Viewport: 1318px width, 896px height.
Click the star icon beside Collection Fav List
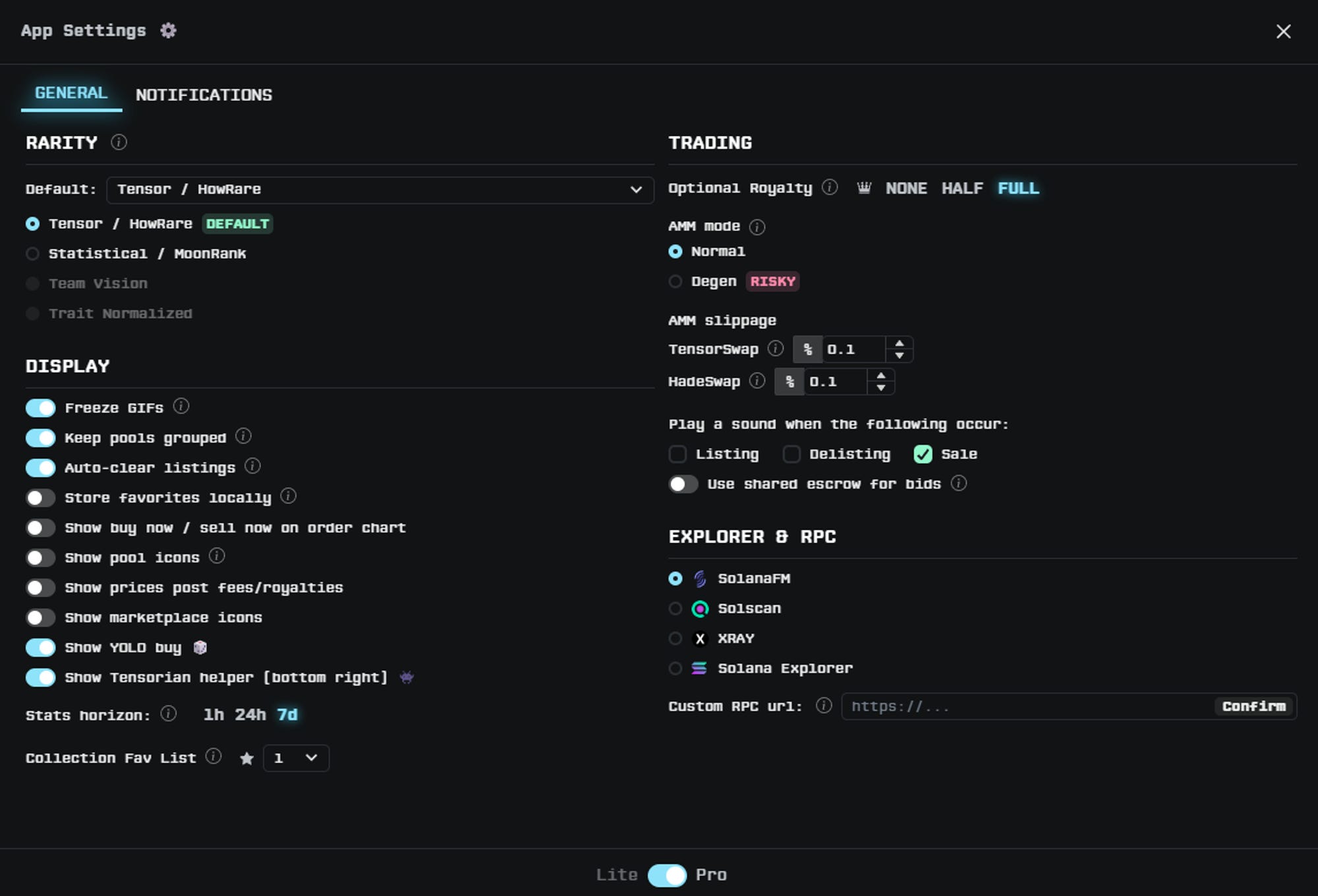pyautogui.click(x=247, y=759)
